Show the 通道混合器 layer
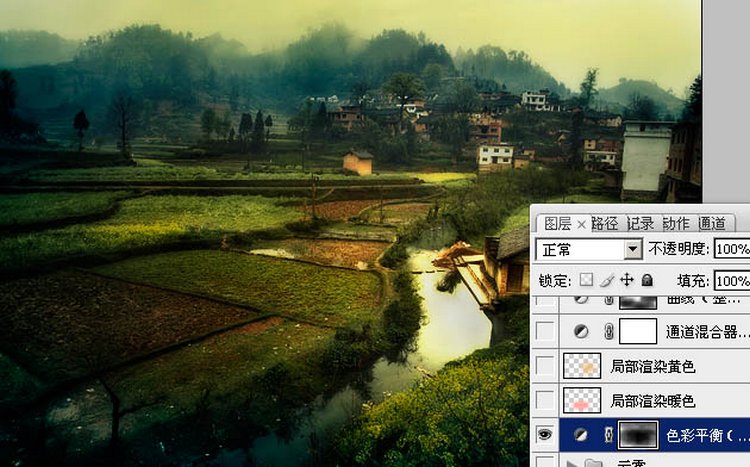Image resolution: width=750 pixels, height=467 pixels. point(544,331)
